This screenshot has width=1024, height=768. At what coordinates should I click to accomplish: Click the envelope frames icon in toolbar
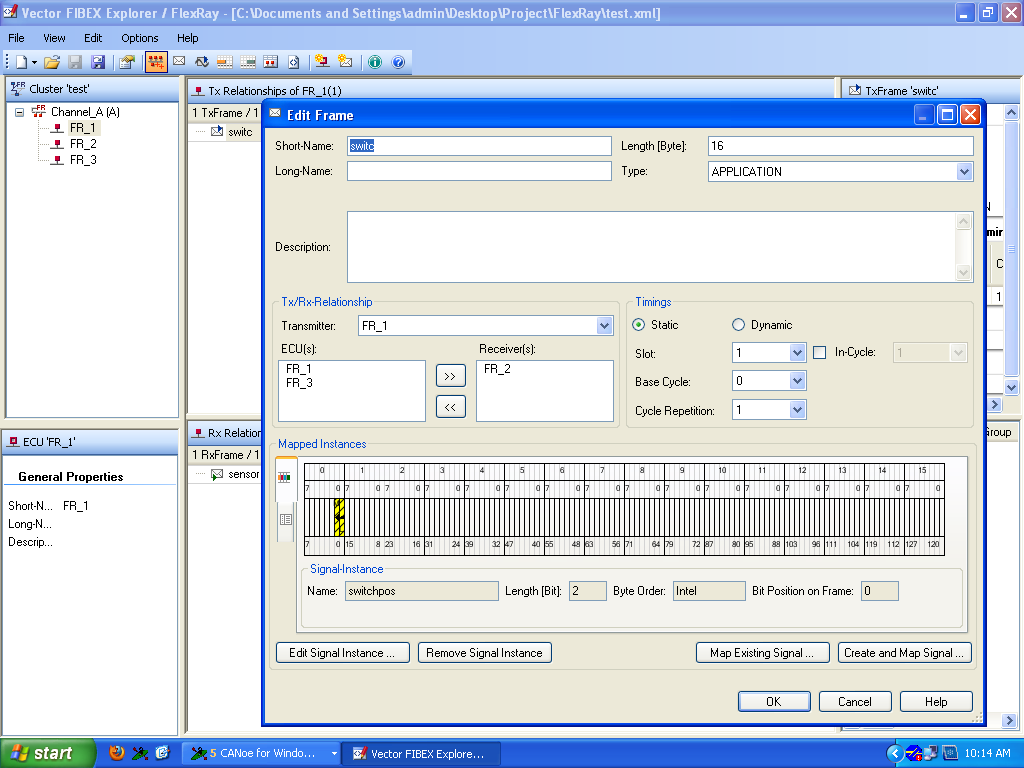179,62
